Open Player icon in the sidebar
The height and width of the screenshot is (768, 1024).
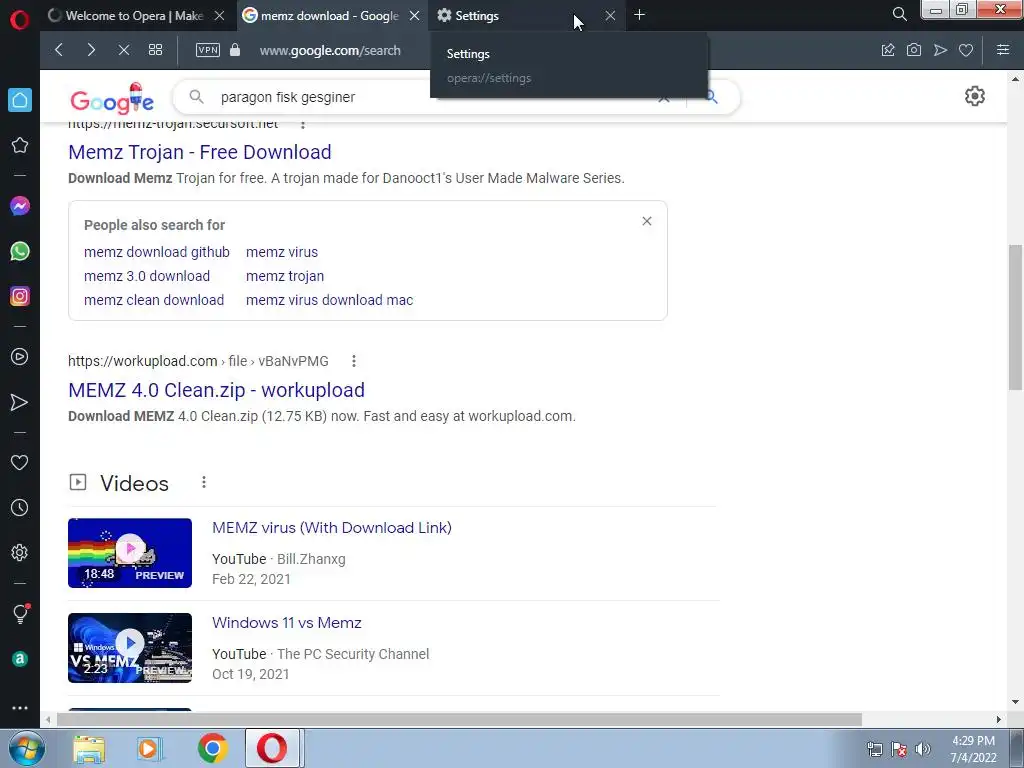coord(20,357)
